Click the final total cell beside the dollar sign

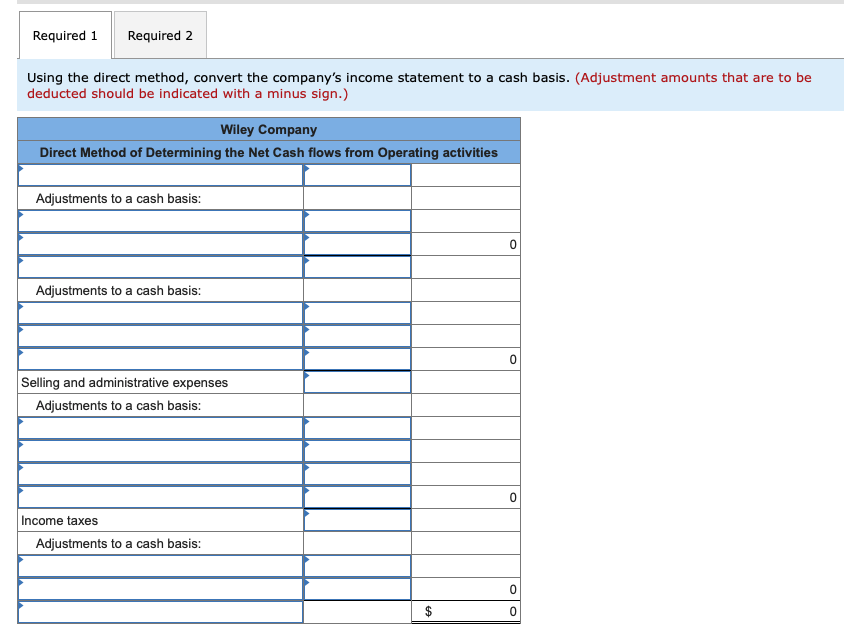(x=466, y=611)
